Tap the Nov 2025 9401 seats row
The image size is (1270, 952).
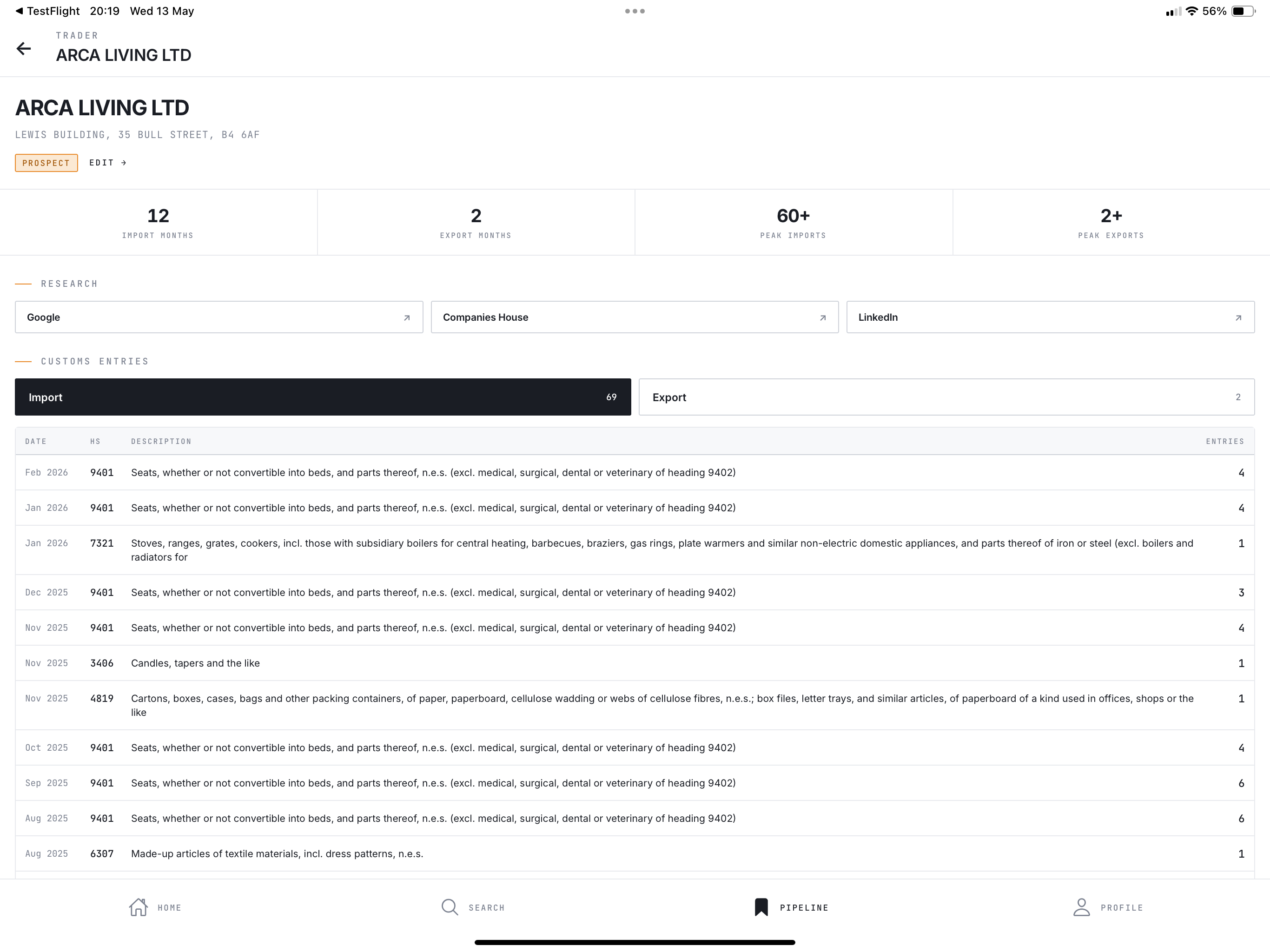(635, 628)
